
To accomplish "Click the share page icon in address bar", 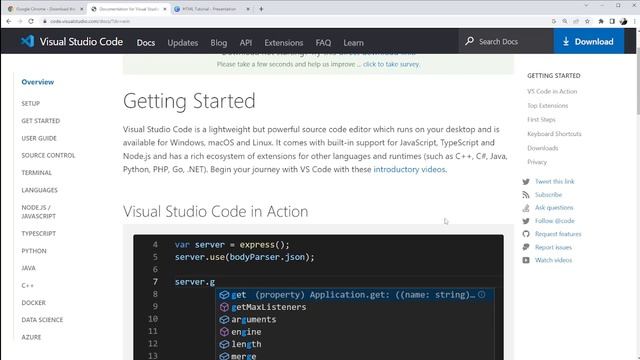I will coord(576,21).
